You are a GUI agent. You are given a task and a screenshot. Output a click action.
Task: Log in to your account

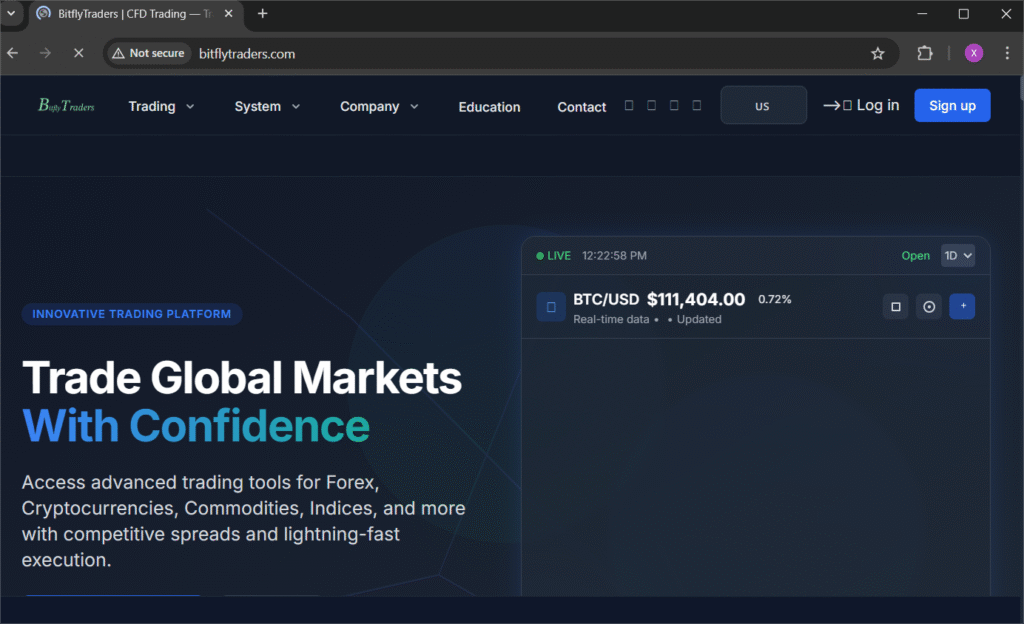869,105
